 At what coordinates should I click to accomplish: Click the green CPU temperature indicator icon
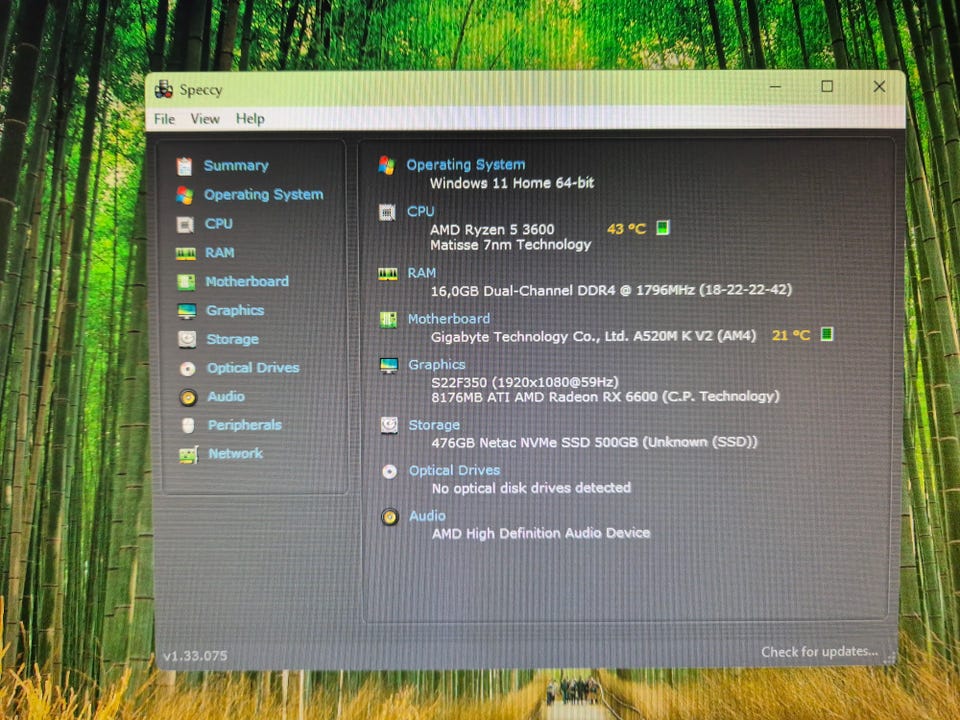(662, 228)
